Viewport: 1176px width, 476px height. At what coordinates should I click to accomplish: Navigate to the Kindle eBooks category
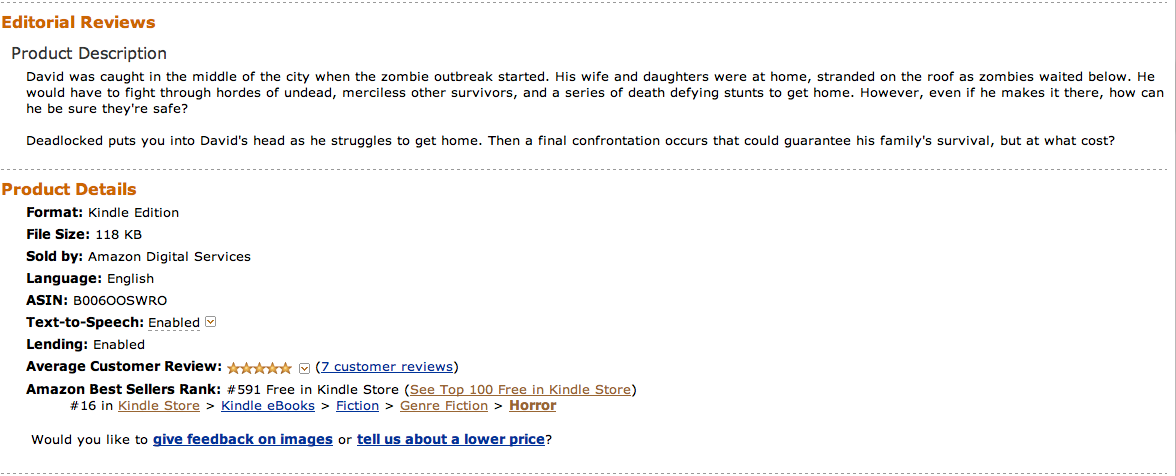point(268,406)
